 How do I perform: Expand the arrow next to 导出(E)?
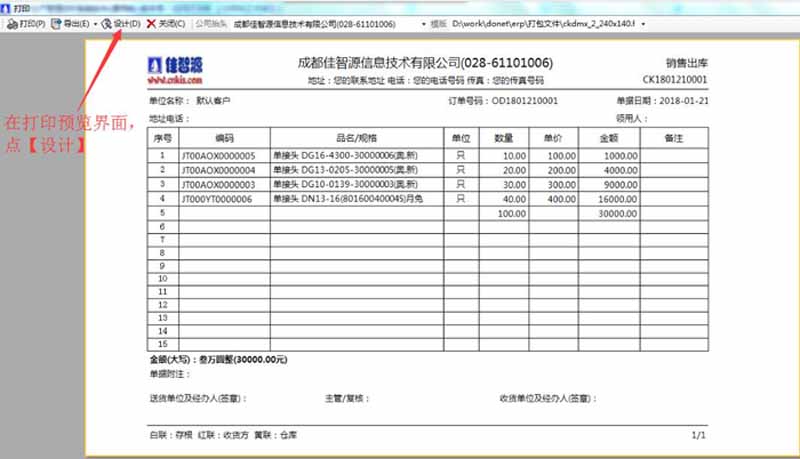pos(95,23)
